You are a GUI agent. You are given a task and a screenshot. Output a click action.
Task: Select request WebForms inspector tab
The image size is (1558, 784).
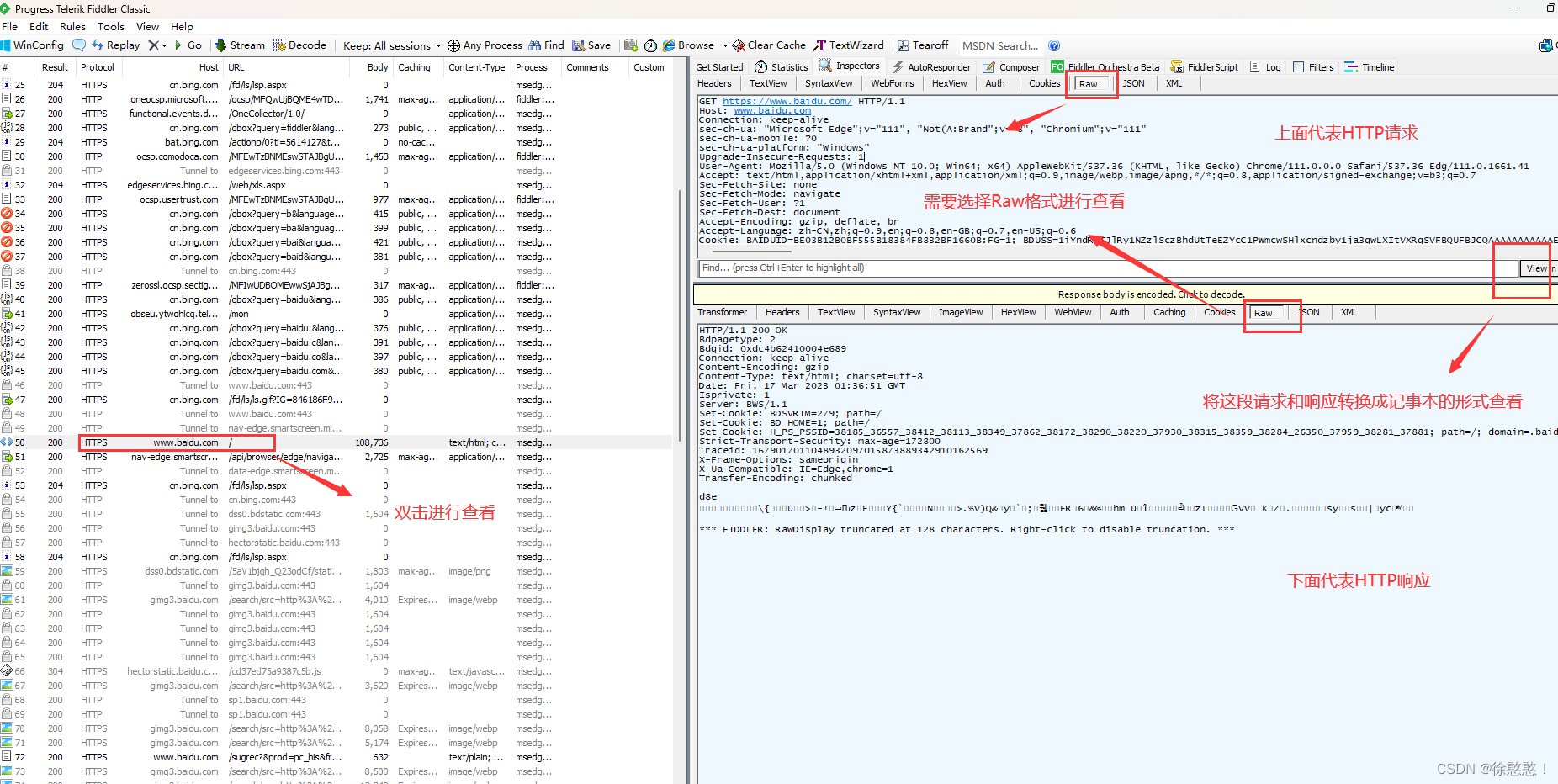pos(892,83)
